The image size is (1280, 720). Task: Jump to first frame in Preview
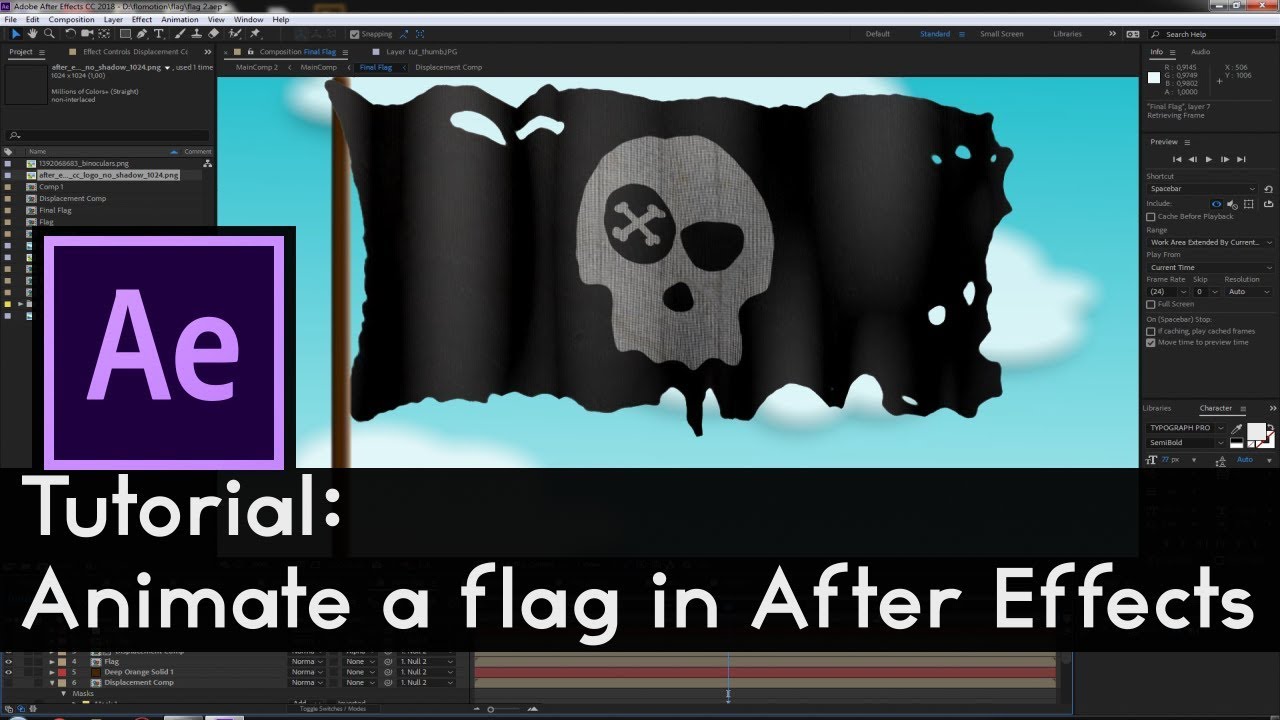1177,159
